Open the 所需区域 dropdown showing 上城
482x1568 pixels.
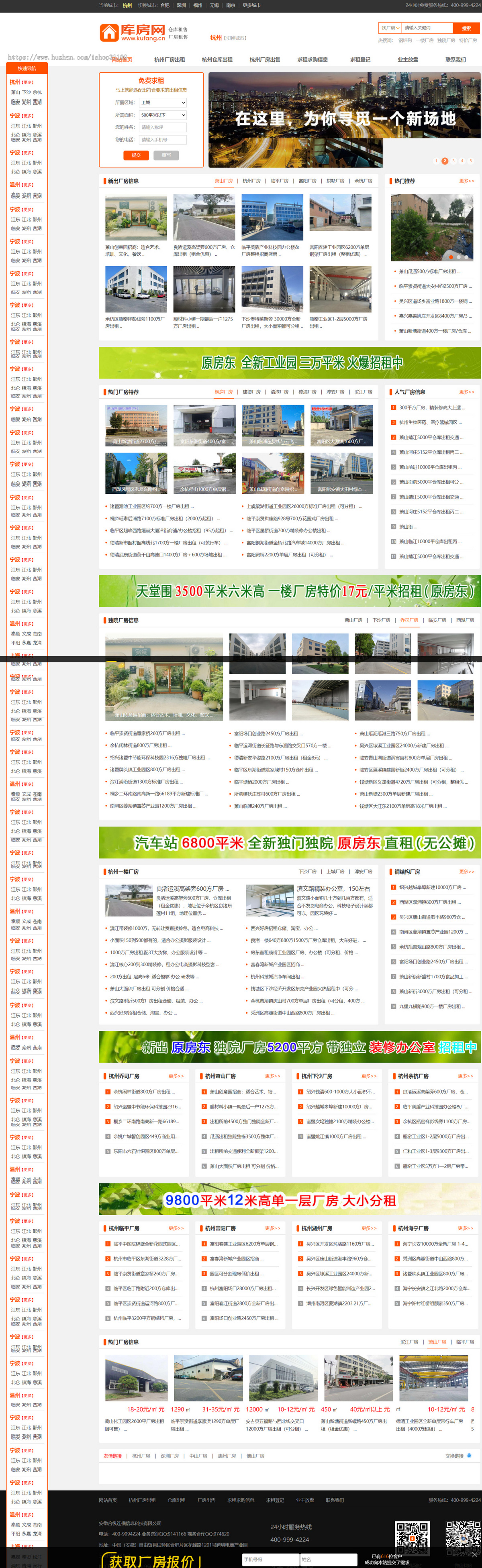pyautogui.click(x=163, y=102)
